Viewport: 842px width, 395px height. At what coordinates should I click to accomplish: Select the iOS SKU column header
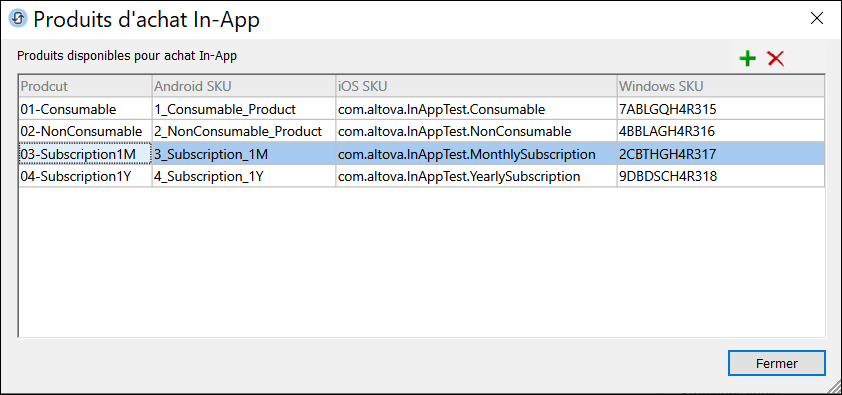[x=476, y=86]
